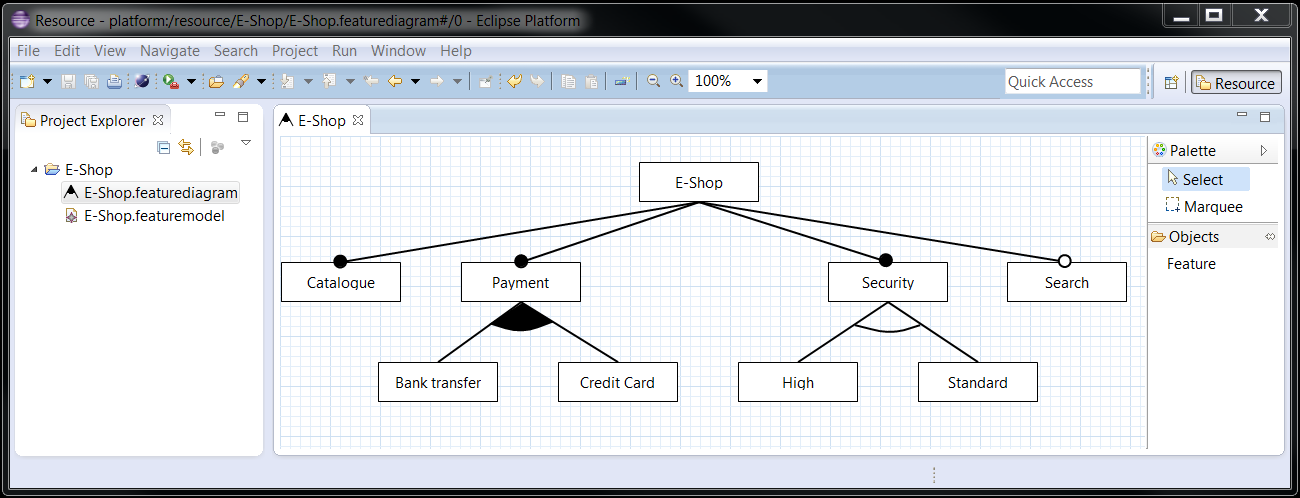Open the New wizard dropdown arrow
Image resolution: width=1300 pixels, height=498 pixels.
tap(47, 82)
